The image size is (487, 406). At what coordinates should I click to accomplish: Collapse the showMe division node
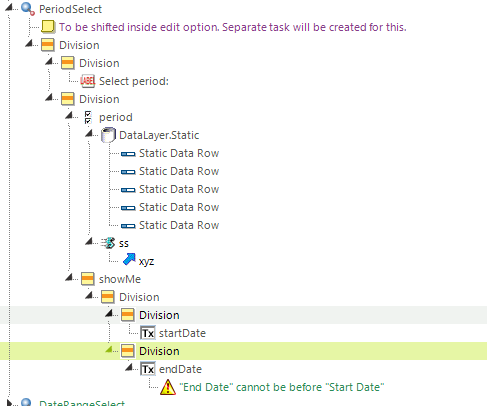tap(69, 277)
